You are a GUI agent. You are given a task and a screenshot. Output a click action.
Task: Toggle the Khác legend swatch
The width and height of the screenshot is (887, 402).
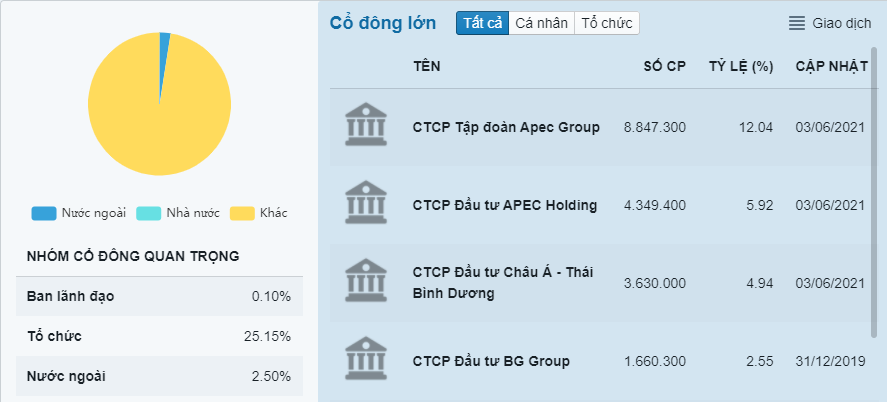(242, 213)
